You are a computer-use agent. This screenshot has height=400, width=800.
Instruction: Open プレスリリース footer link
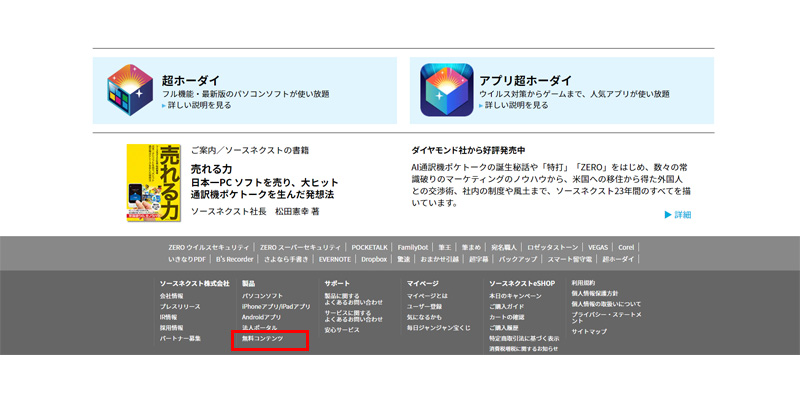click(x=180, y=307)
